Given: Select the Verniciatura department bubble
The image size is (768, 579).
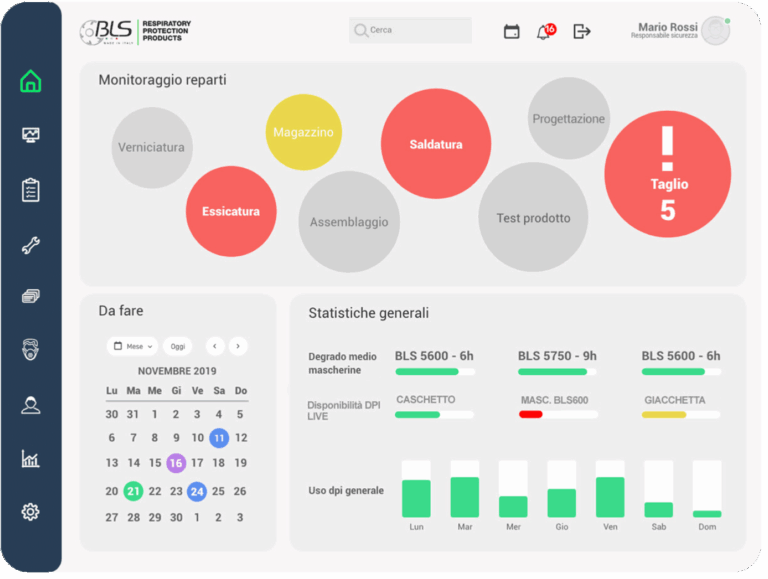Looking at the screenshot, I should point(152,147).
